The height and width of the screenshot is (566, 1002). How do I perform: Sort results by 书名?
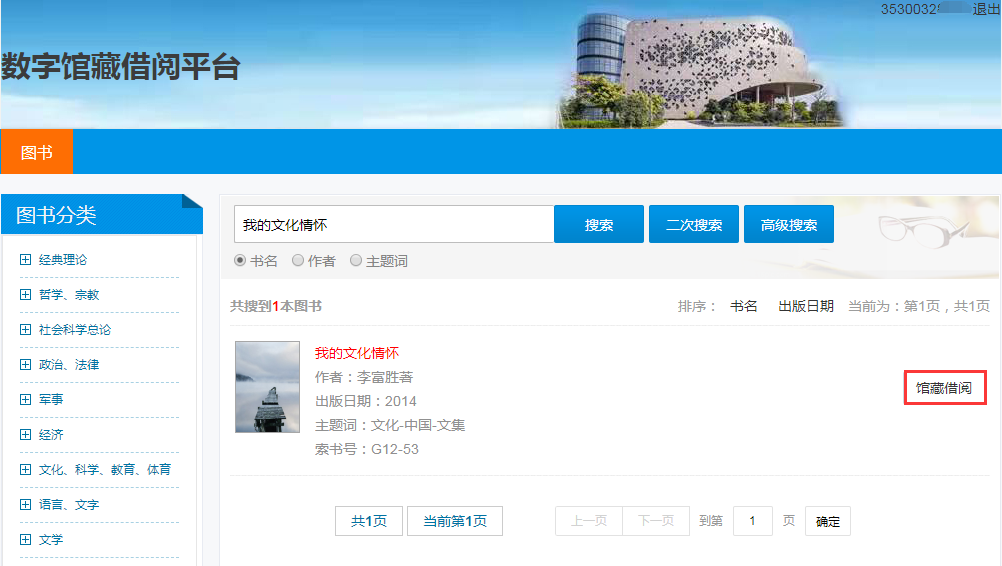pyautogui.click(x=744, y=306)
